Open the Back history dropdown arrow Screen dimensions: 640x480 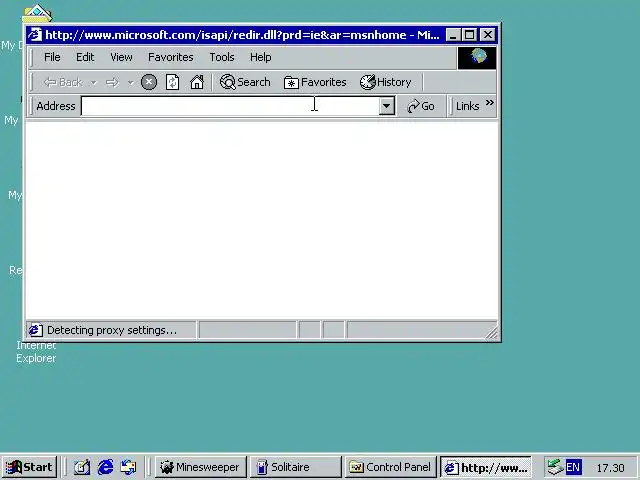coord(94,83)
